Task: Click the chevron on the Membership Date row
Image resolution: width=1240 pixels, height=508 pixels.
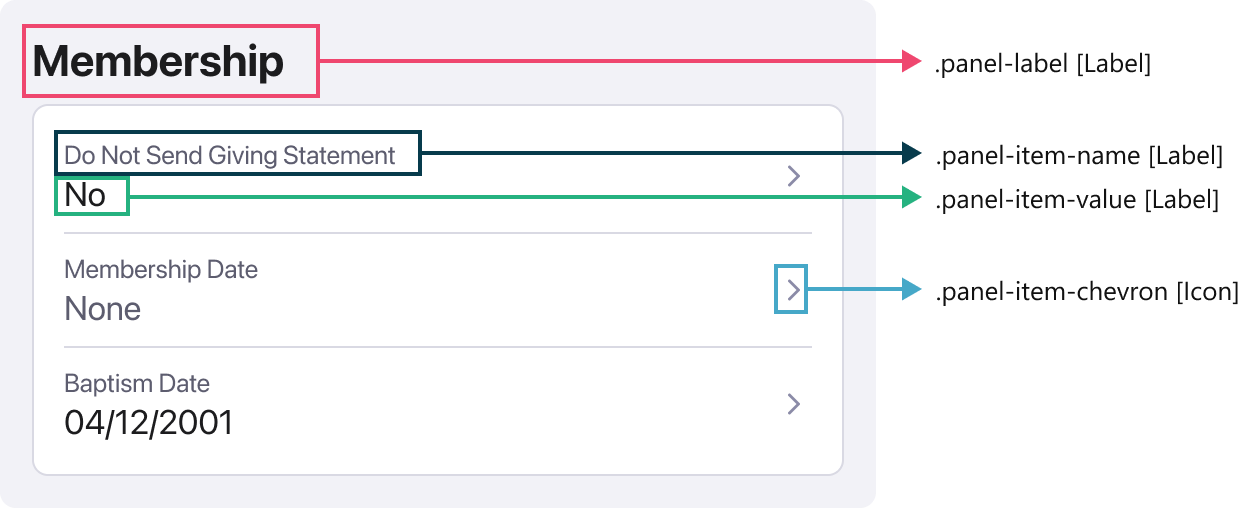Action: [x=793, y=291]
